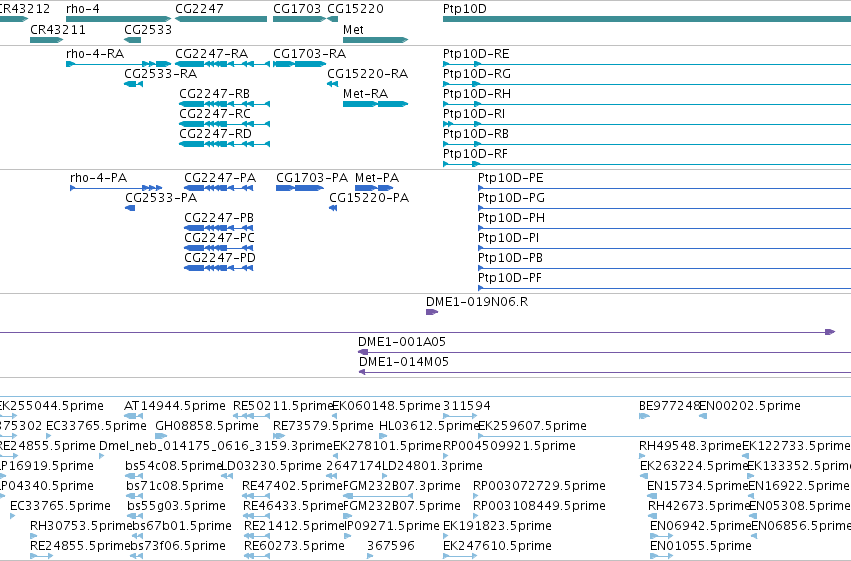Image resolution: width=851 pixels, height=561 pixels.
Task: Click the CR43211 gene label
Action: click(58, 30)
